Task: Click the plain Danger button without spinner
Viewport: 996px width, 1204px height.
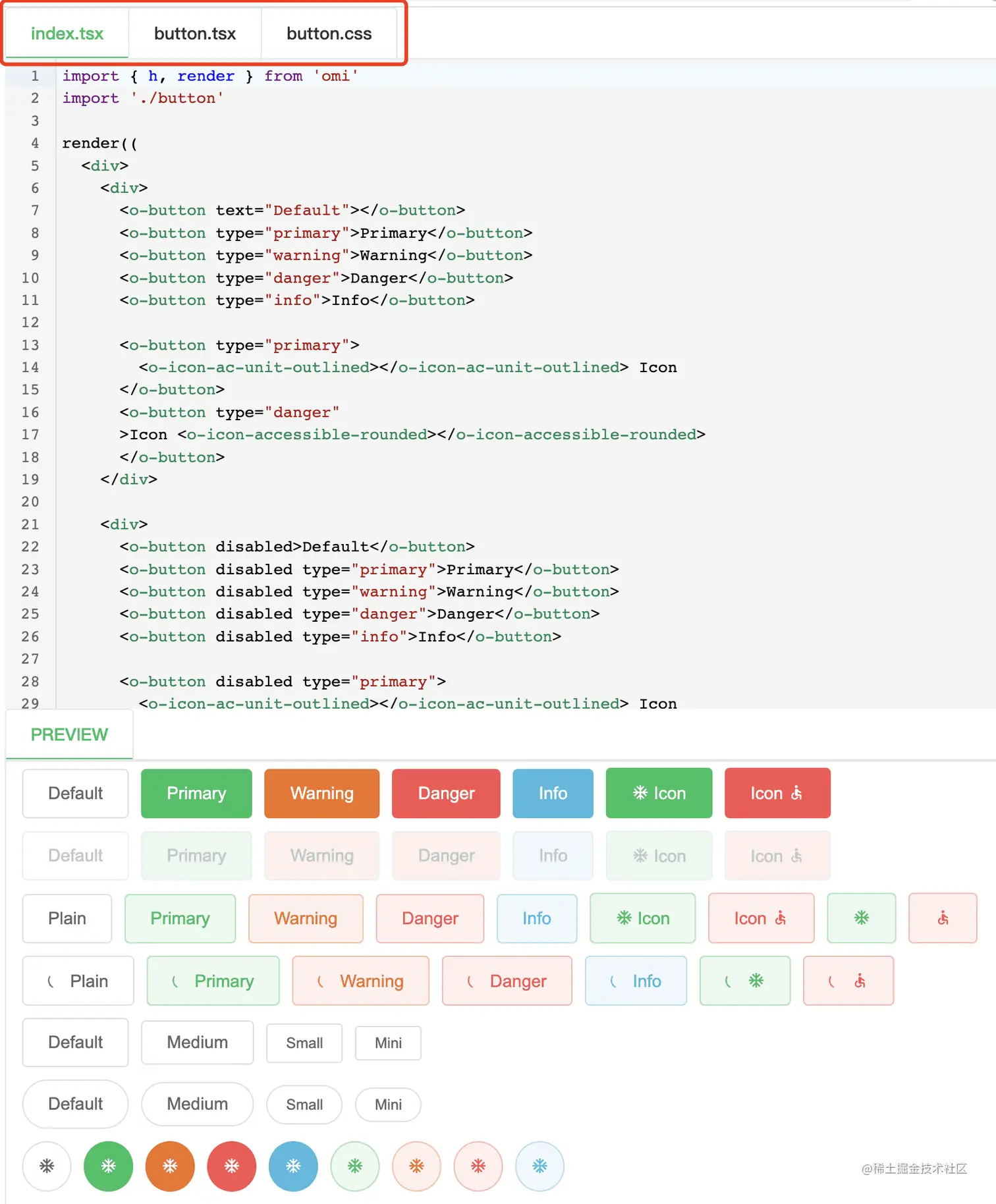Action: 430,918
